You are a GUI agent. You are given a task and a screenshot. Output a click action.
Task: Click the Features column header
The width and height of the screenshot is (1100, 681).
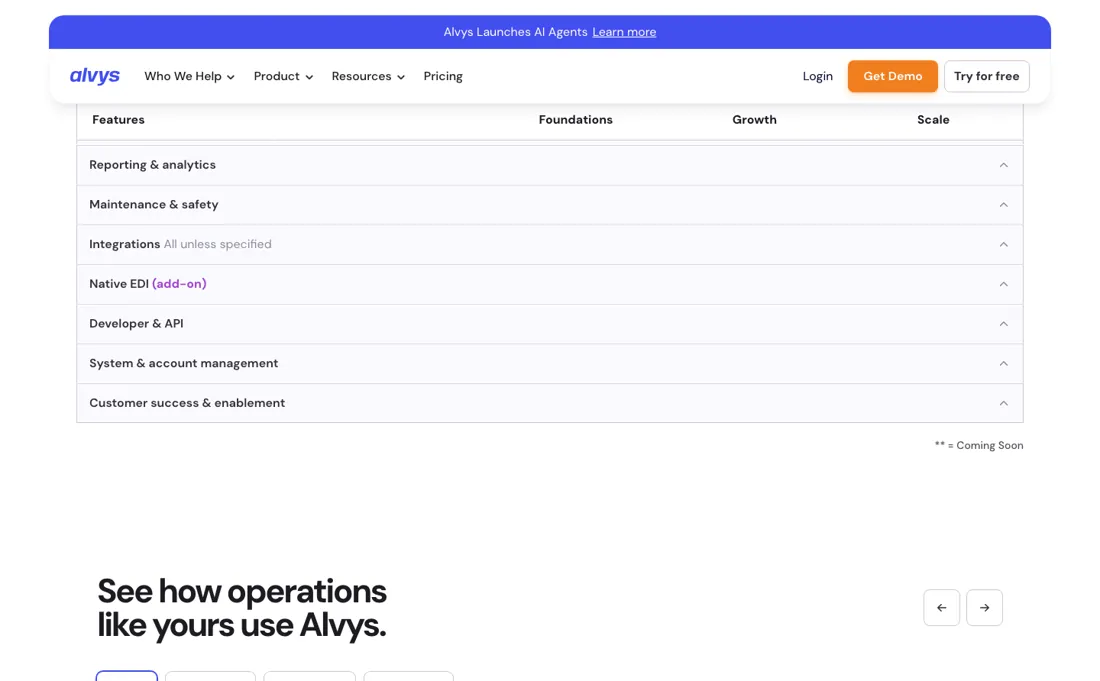click(x=118, y=120)
